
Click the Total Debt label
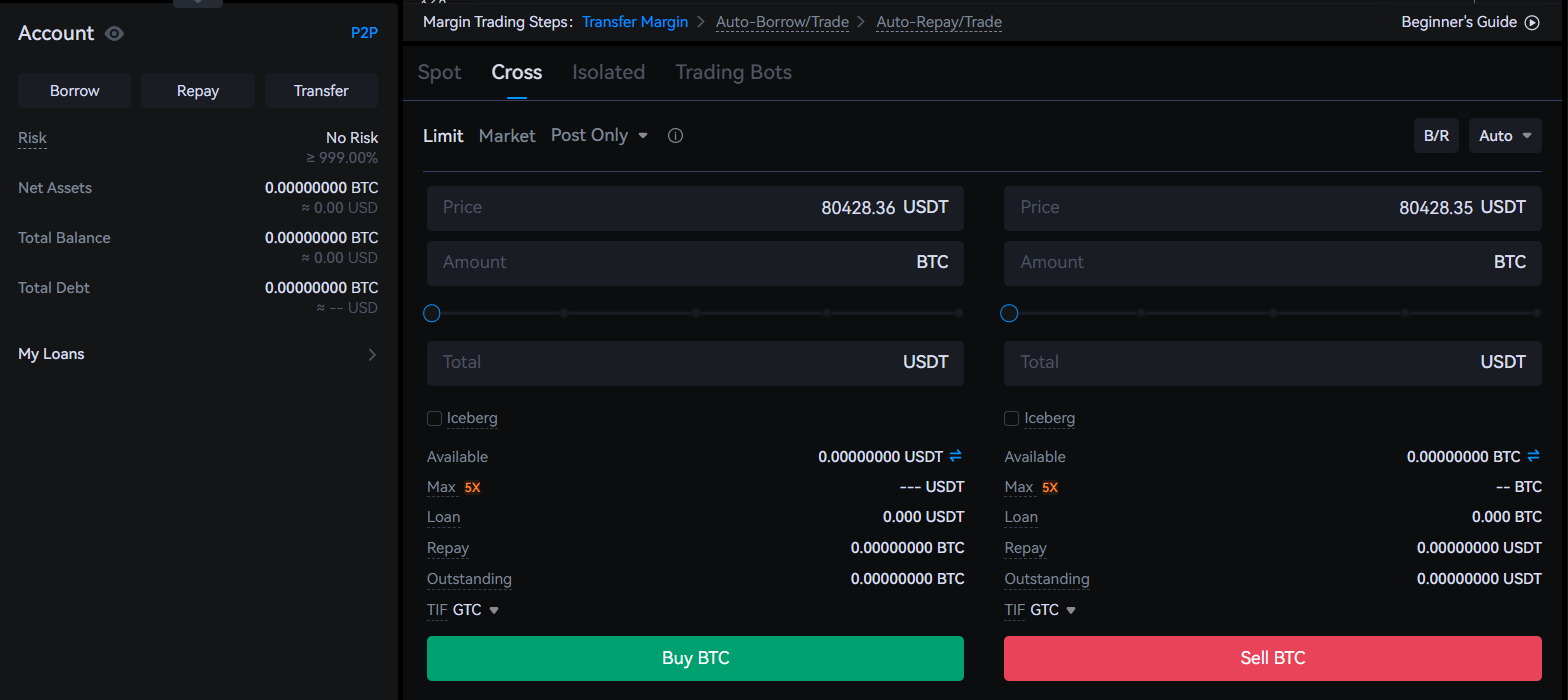(54, 288)
